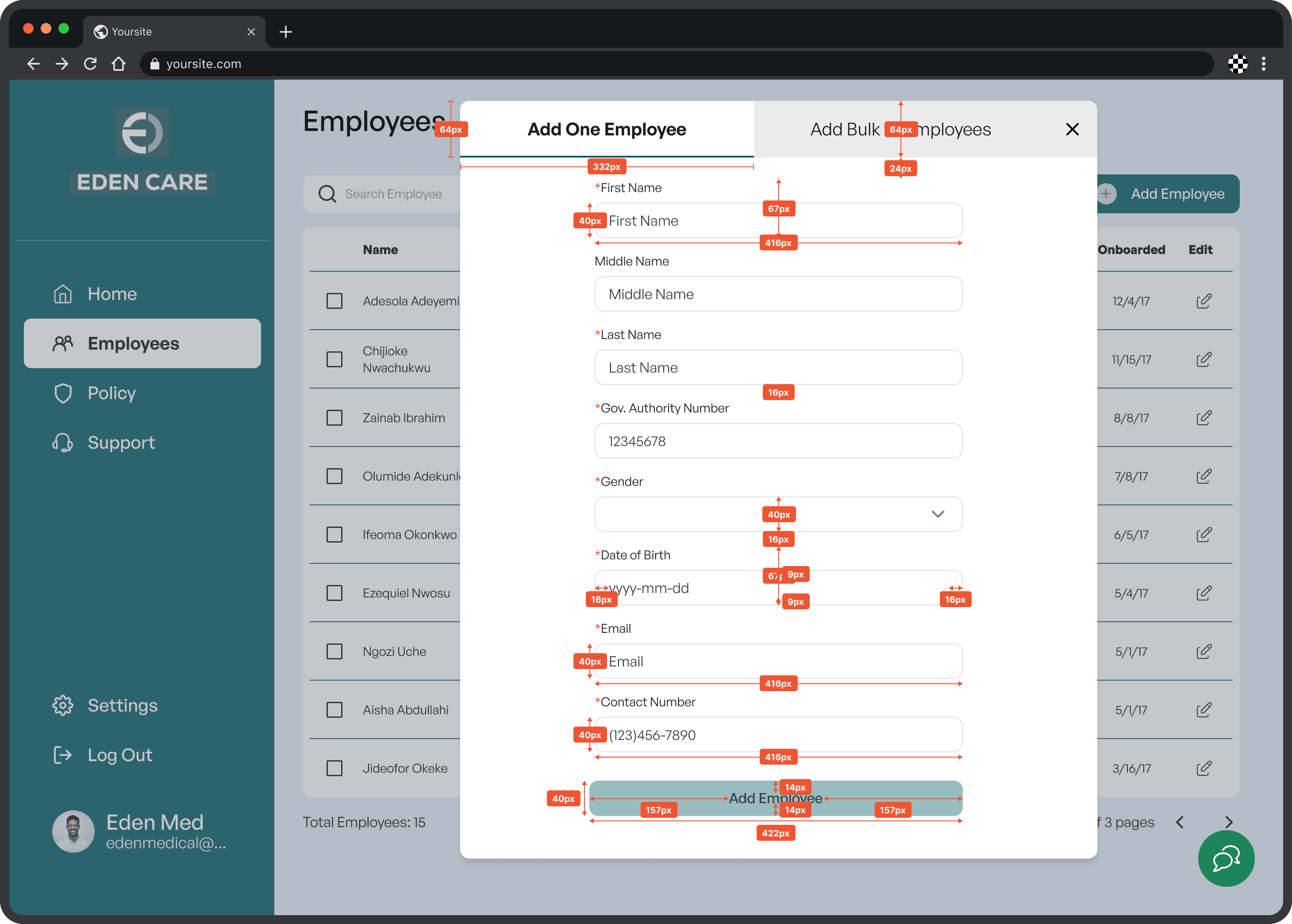Click the First Name input field
Viewport: 1292px width, 924px height.
778,221
